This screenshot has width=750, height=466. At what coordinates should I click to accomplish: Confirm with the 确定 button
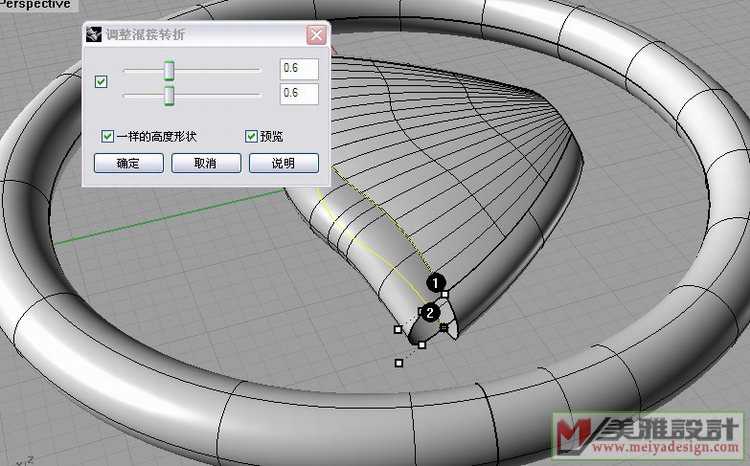tap(129, 163)
